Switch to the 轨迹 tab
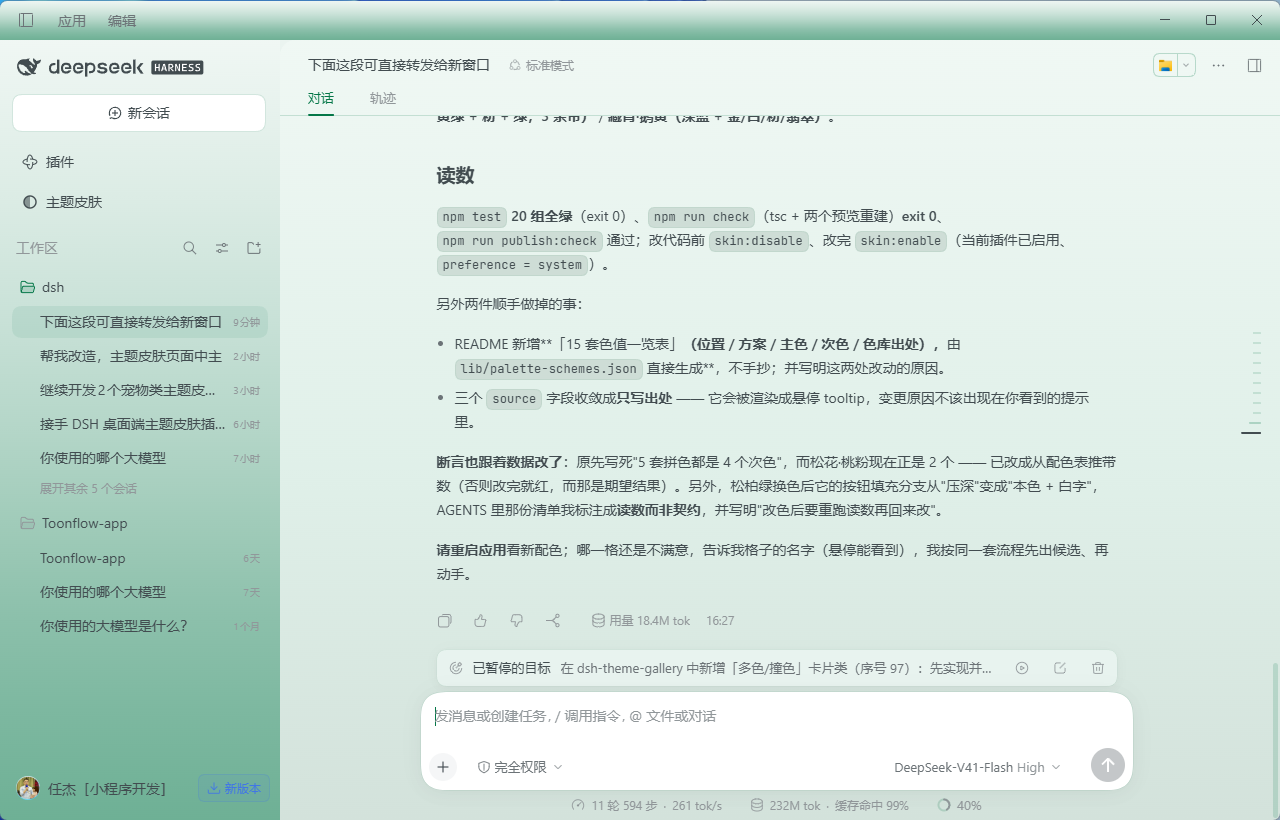The width and height of the screenshot is (1280, 820). pos(383,98)
